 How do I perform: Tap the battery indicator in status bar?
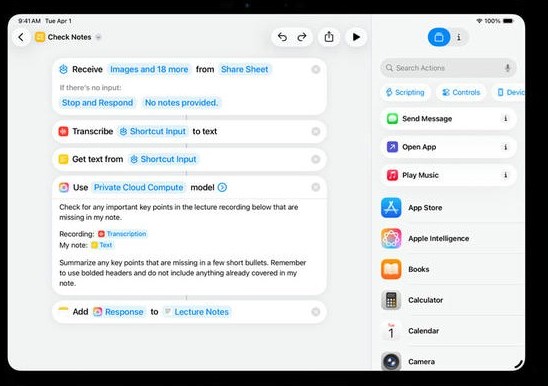point(508,21)
